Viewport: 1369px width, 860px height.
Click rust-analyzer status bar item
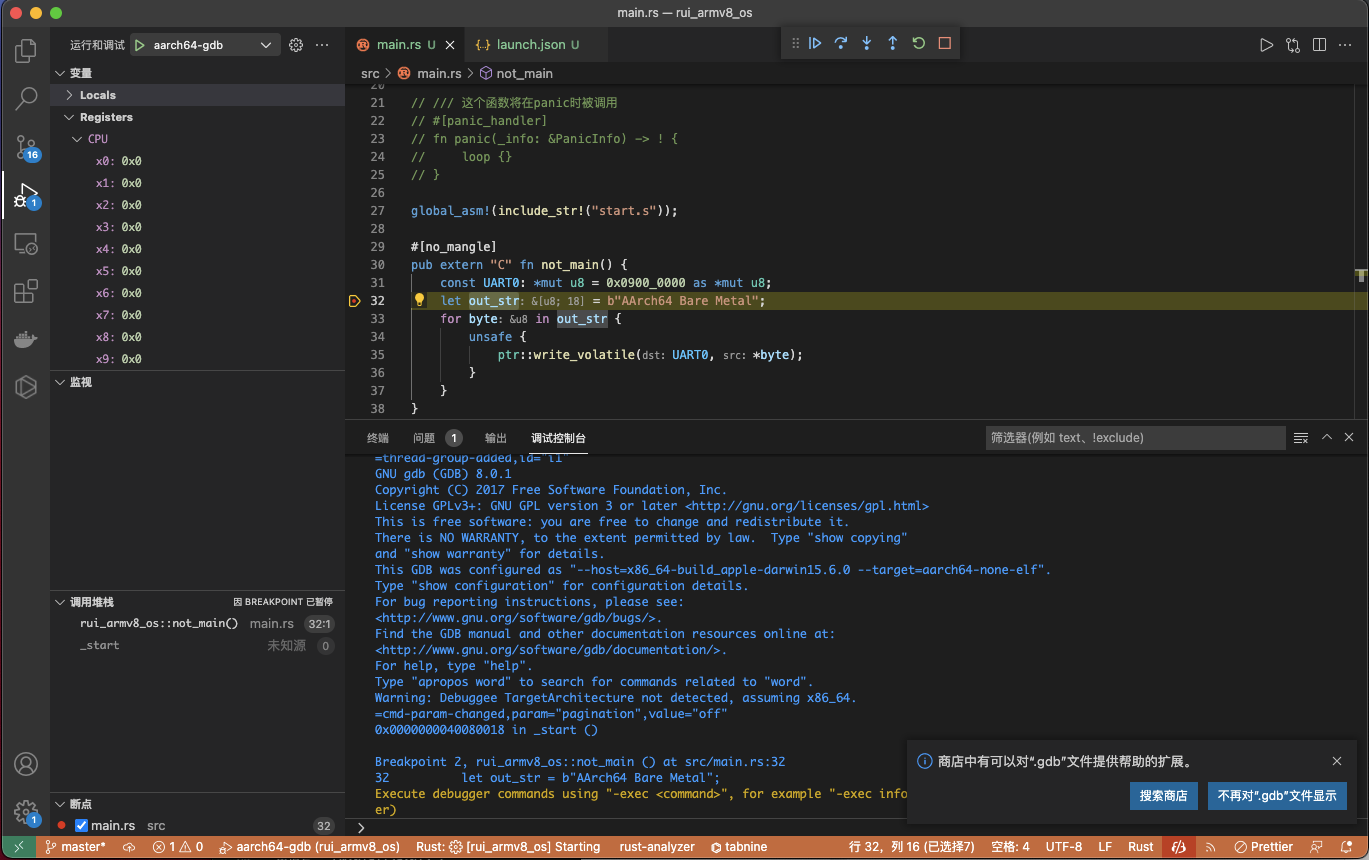(x=657, y=847)
